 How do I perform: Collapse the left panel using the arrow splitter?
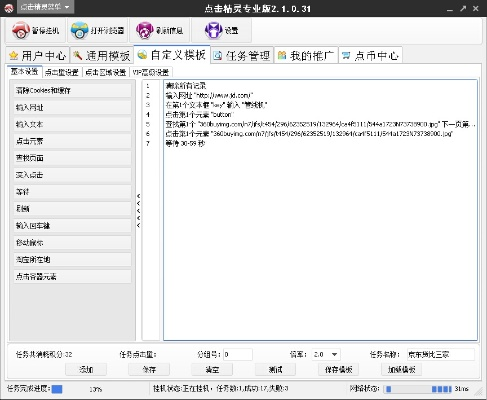[138, 210]
